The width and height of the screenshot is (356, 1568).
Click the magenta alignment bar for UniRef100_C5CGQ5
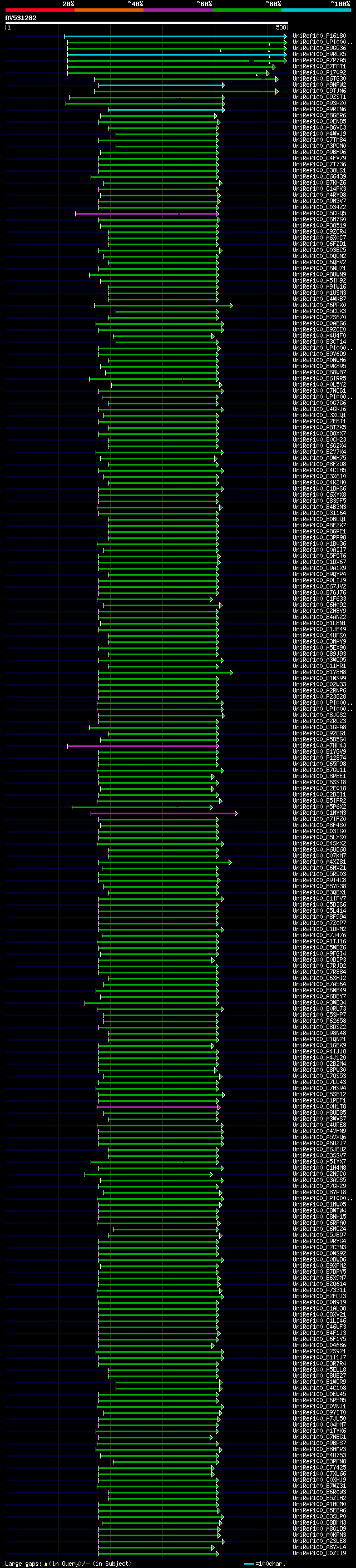(x=147, y=214)
